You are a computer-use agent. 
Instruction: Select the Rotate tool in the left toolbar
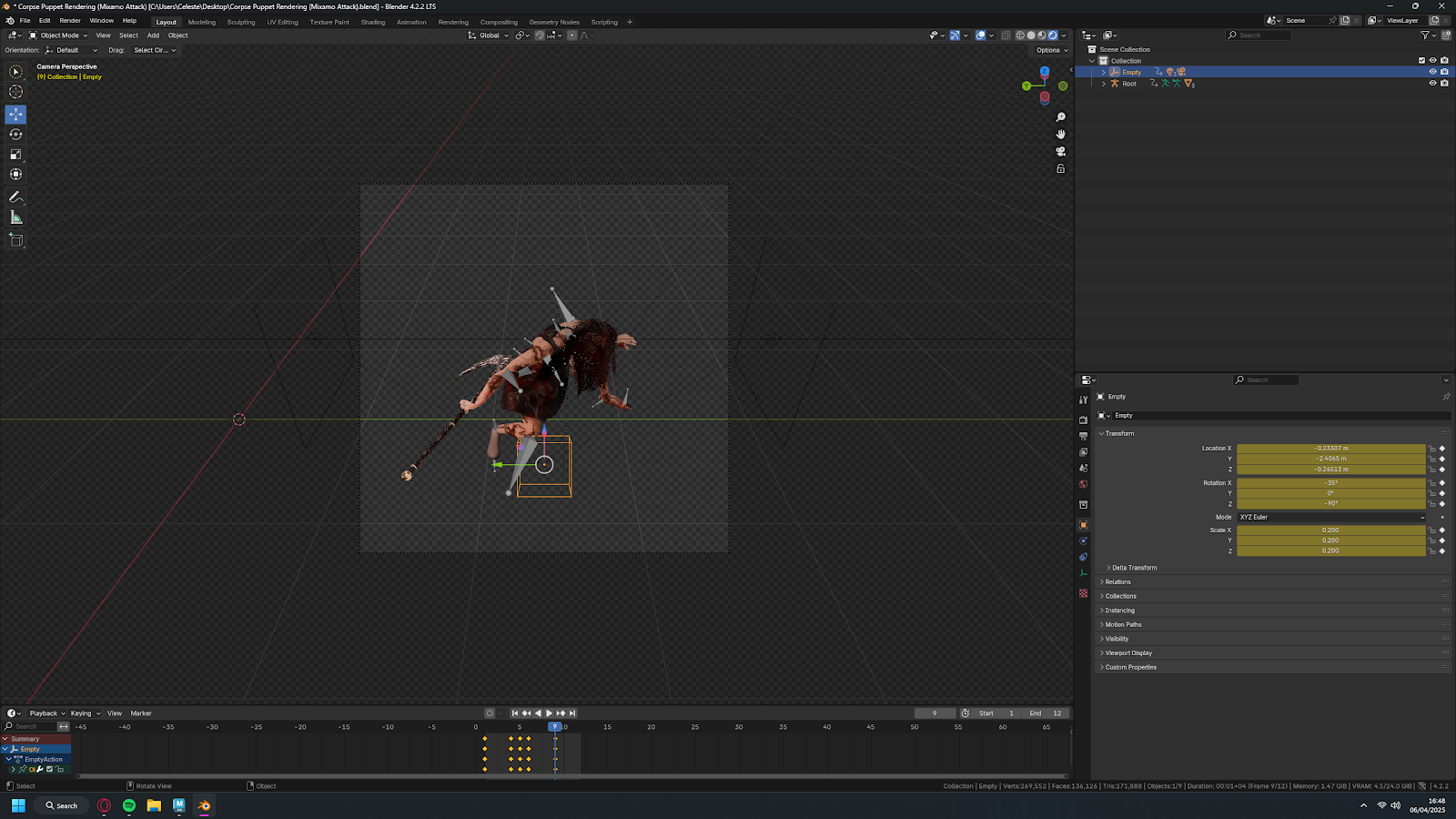[15, 134]
